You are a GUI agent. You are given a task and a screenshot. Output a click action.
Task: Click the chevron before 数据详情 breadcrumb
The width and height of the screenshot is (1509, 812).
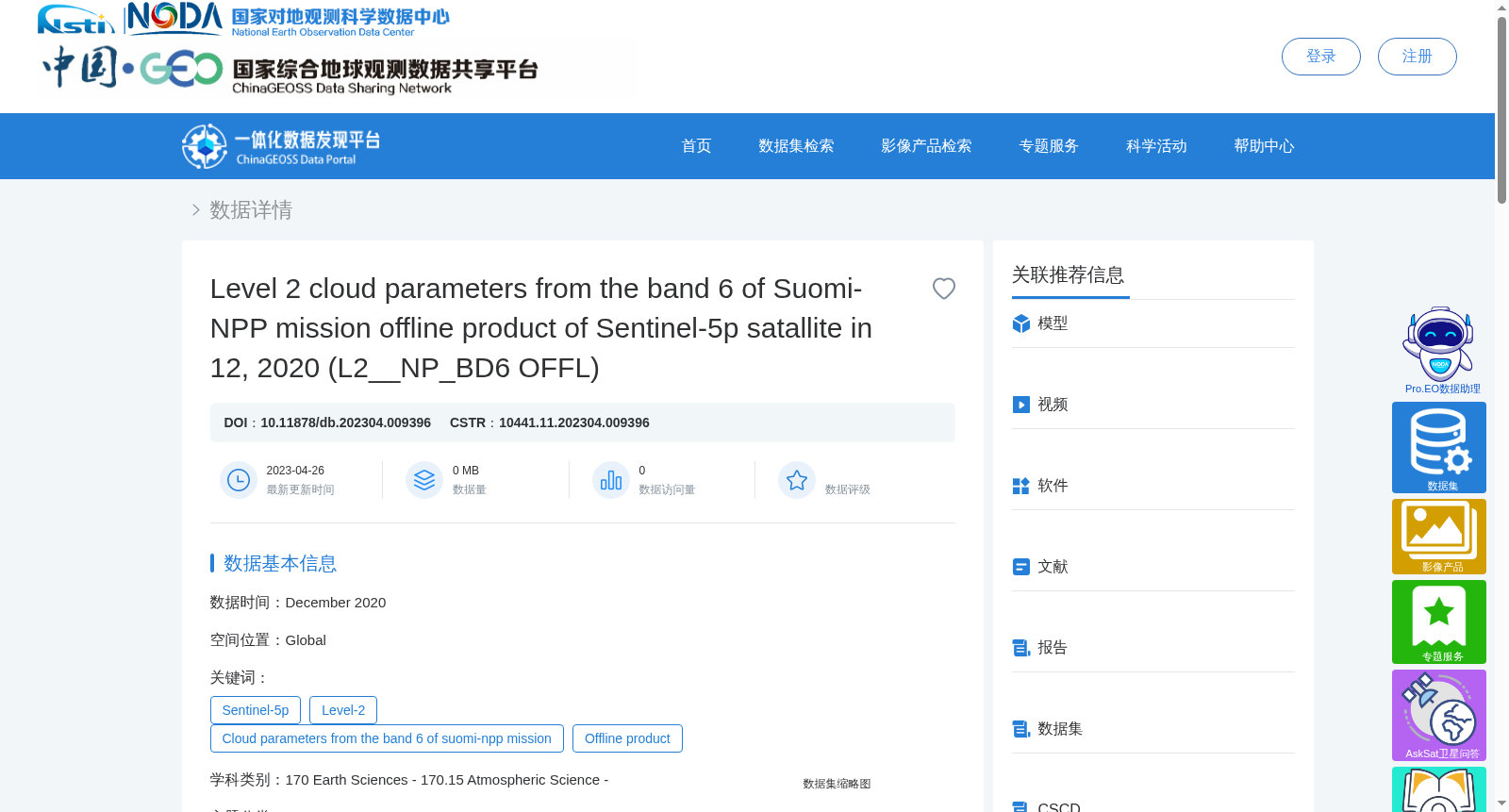point(196,210)
